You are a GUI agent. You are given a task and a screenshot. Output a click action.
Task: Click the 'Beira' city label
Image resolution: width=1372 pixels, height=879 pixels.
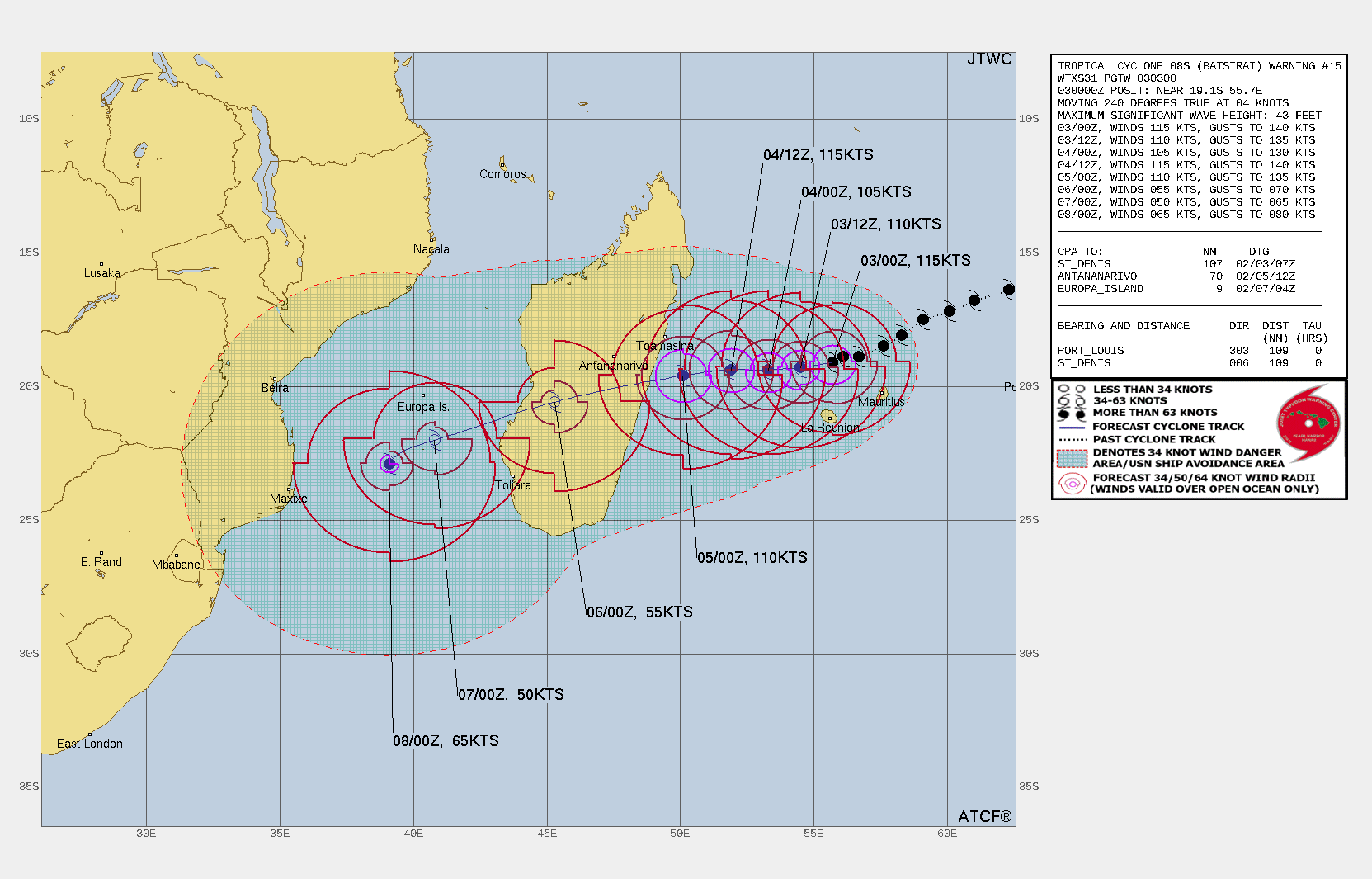pos(275,388)
